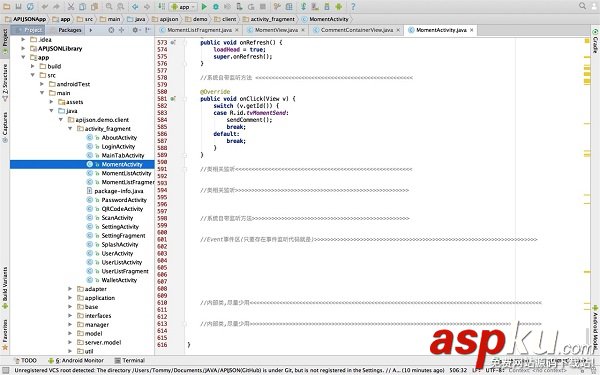Open the SDK Manager toolbar icon
Viewport: 600px width, 375px height.
pyautogui.click(x=327, y=7)
